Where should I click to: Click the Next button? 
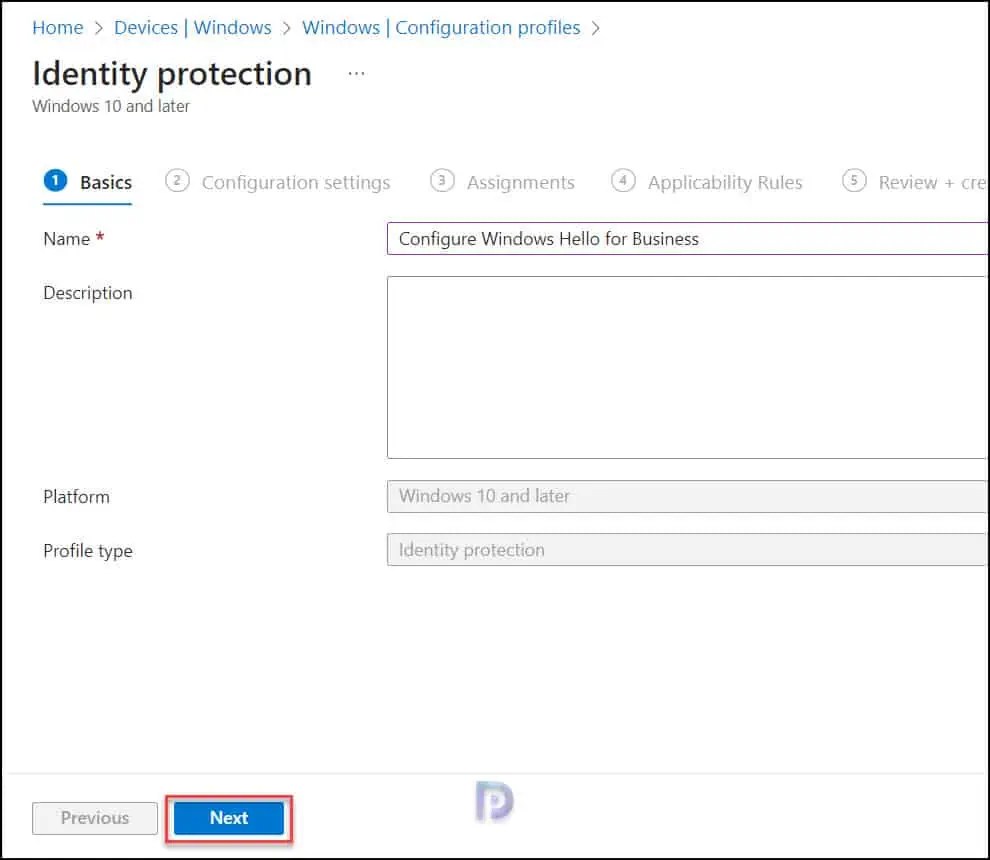pyautogui.click(x=227, y=818)
